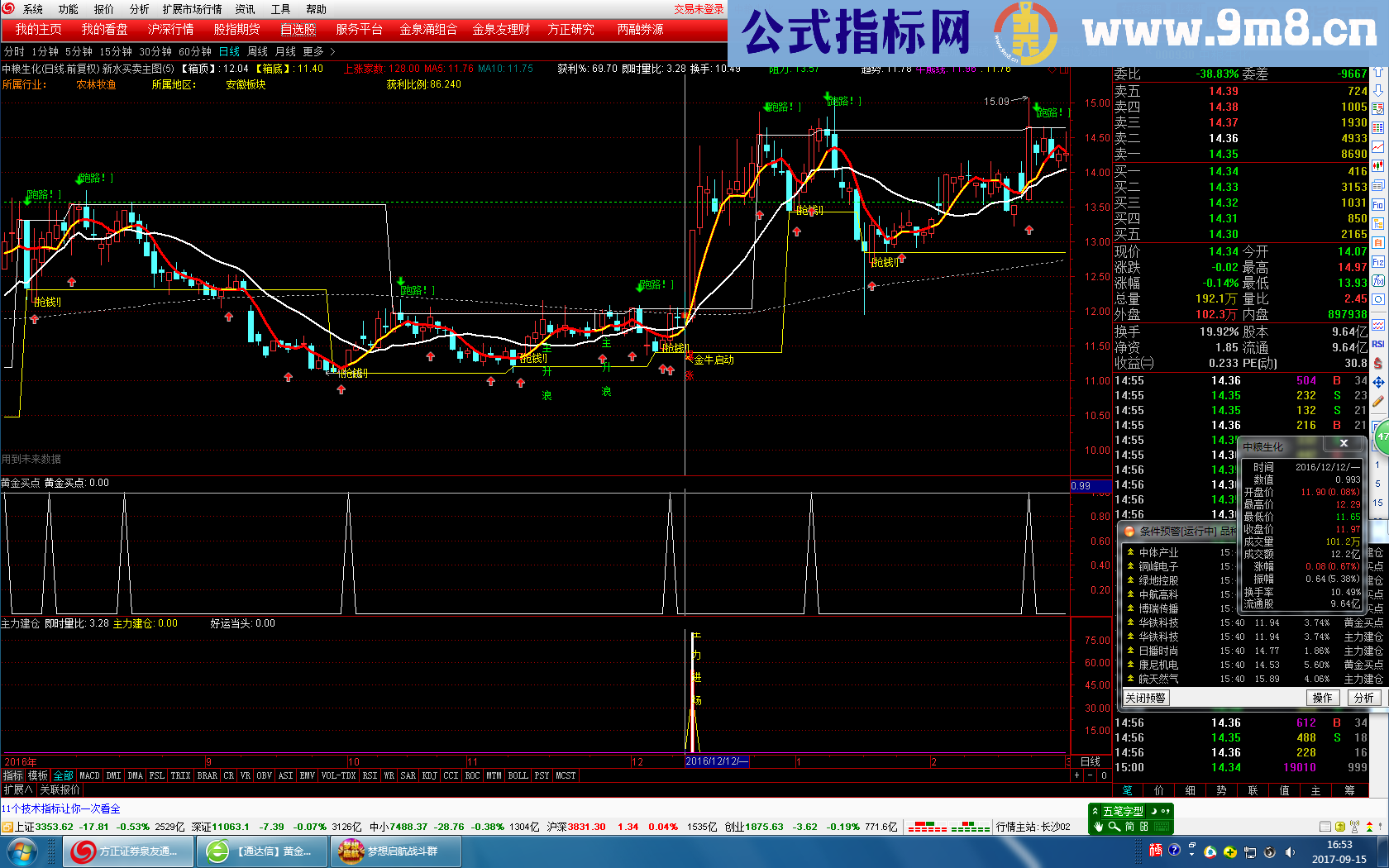Open the '分析' menu
The image size is (1389, 868).
click(139, 9)
